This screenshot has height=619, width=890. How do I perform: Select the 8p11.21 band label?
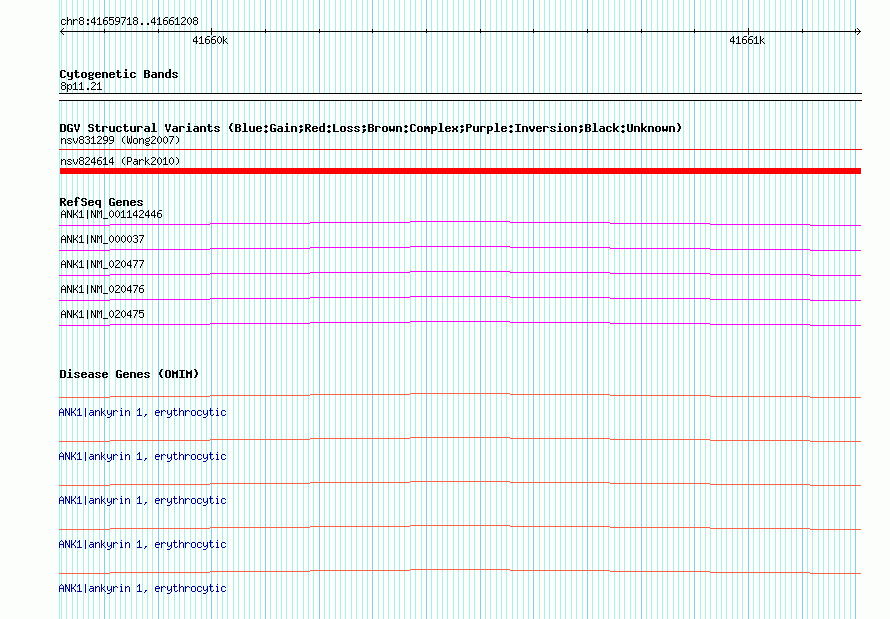tap(81, 86)
